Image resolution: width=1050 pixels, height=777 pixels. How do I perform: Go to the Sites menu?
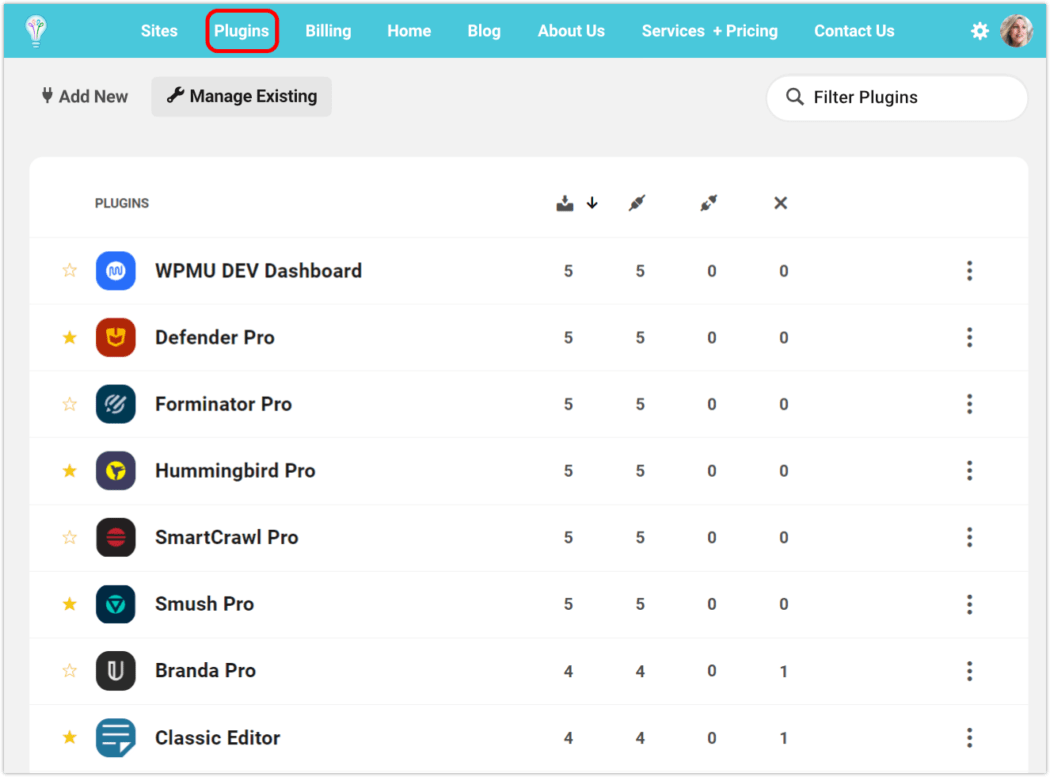tap(159, 31)
